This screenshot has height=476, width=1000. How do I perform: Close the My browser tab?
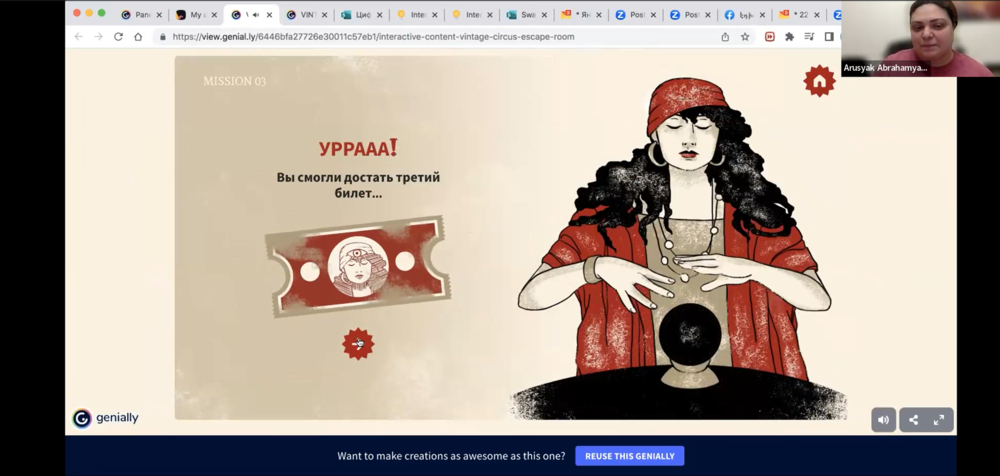coord(214,15)
